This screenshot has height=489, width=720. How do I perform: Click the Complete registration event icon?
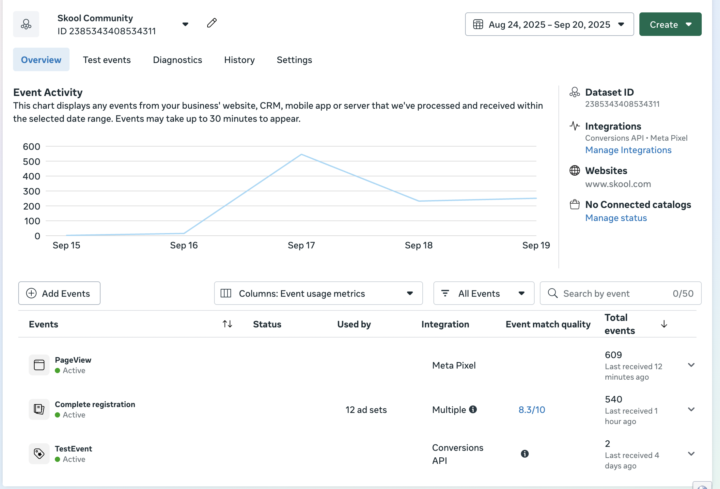pos(39,409)
